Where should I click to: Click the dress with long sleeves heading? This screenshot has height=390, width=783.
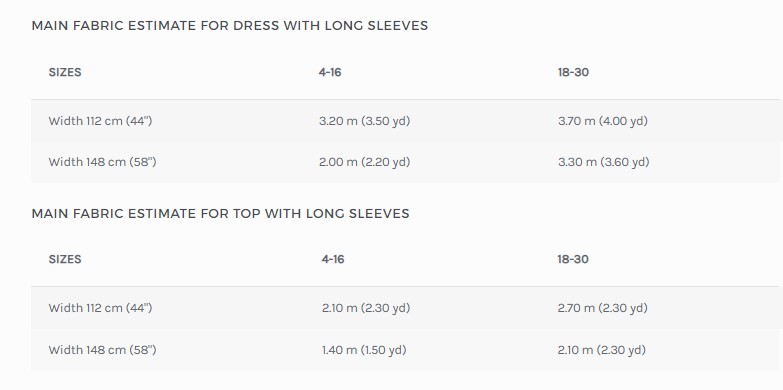[230, 25]
